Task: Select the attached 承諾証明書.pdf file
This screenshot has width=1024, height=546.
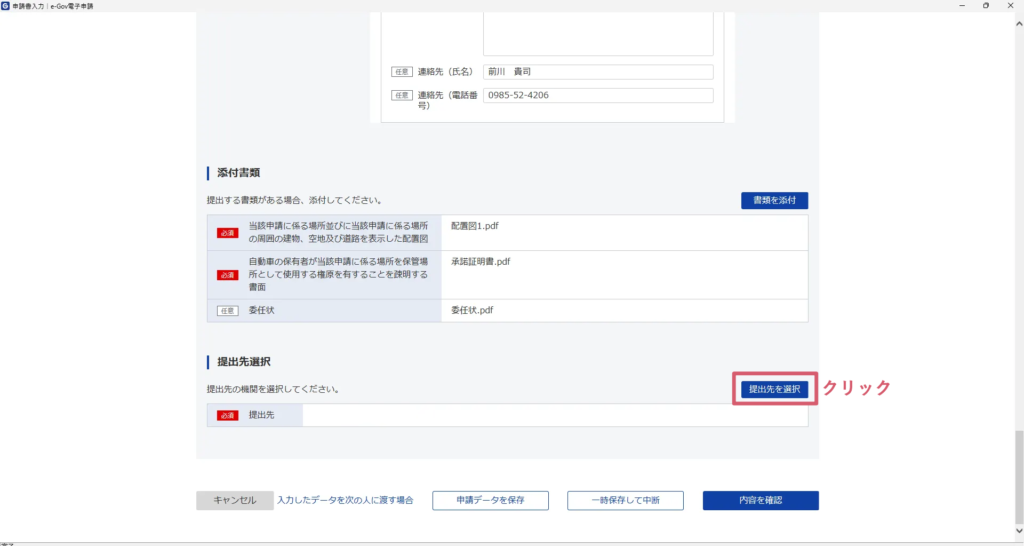Action: coord(481,262)
